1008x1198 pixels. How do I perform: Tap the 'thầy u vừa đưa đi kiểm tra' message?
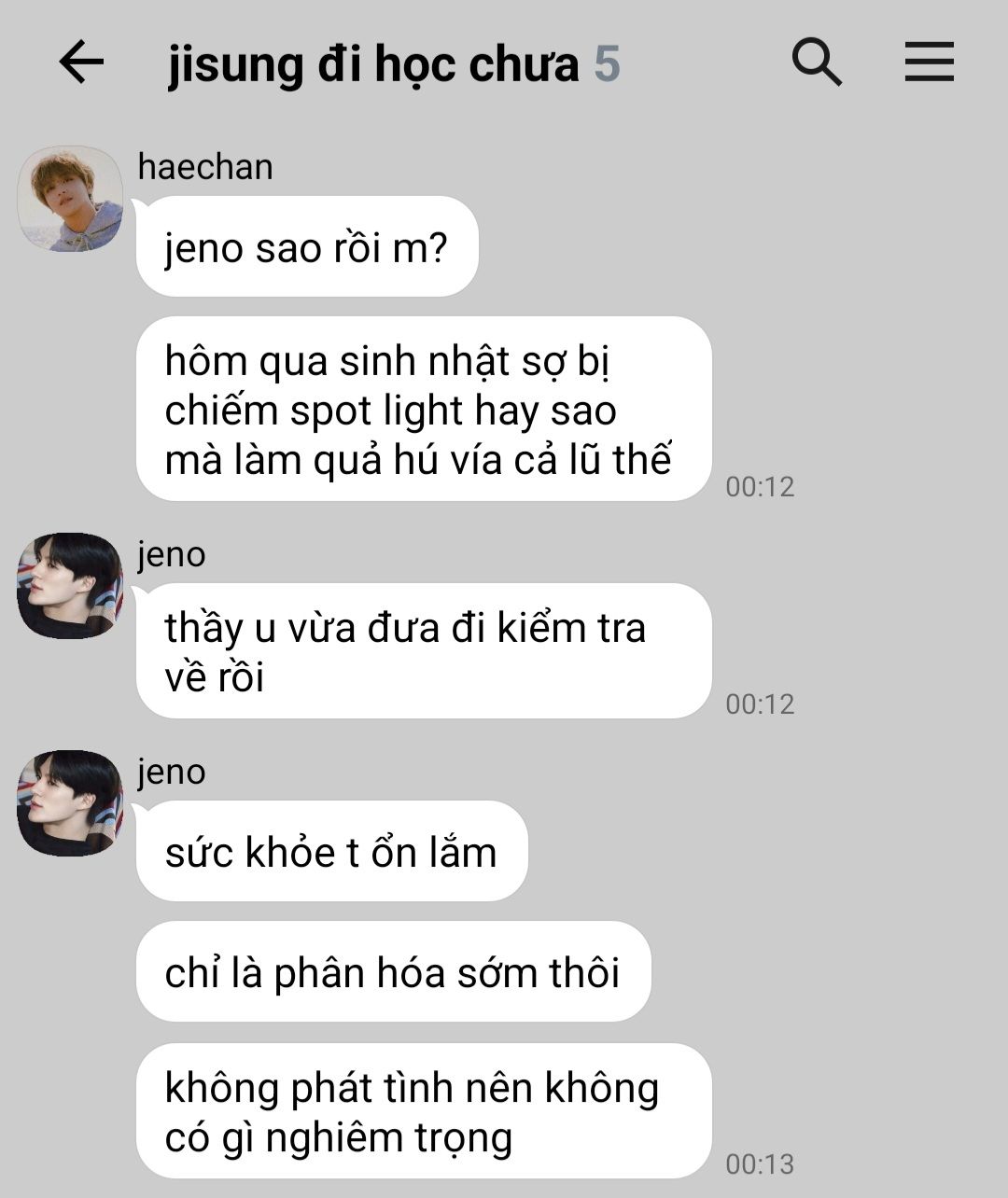click(424, 651)
